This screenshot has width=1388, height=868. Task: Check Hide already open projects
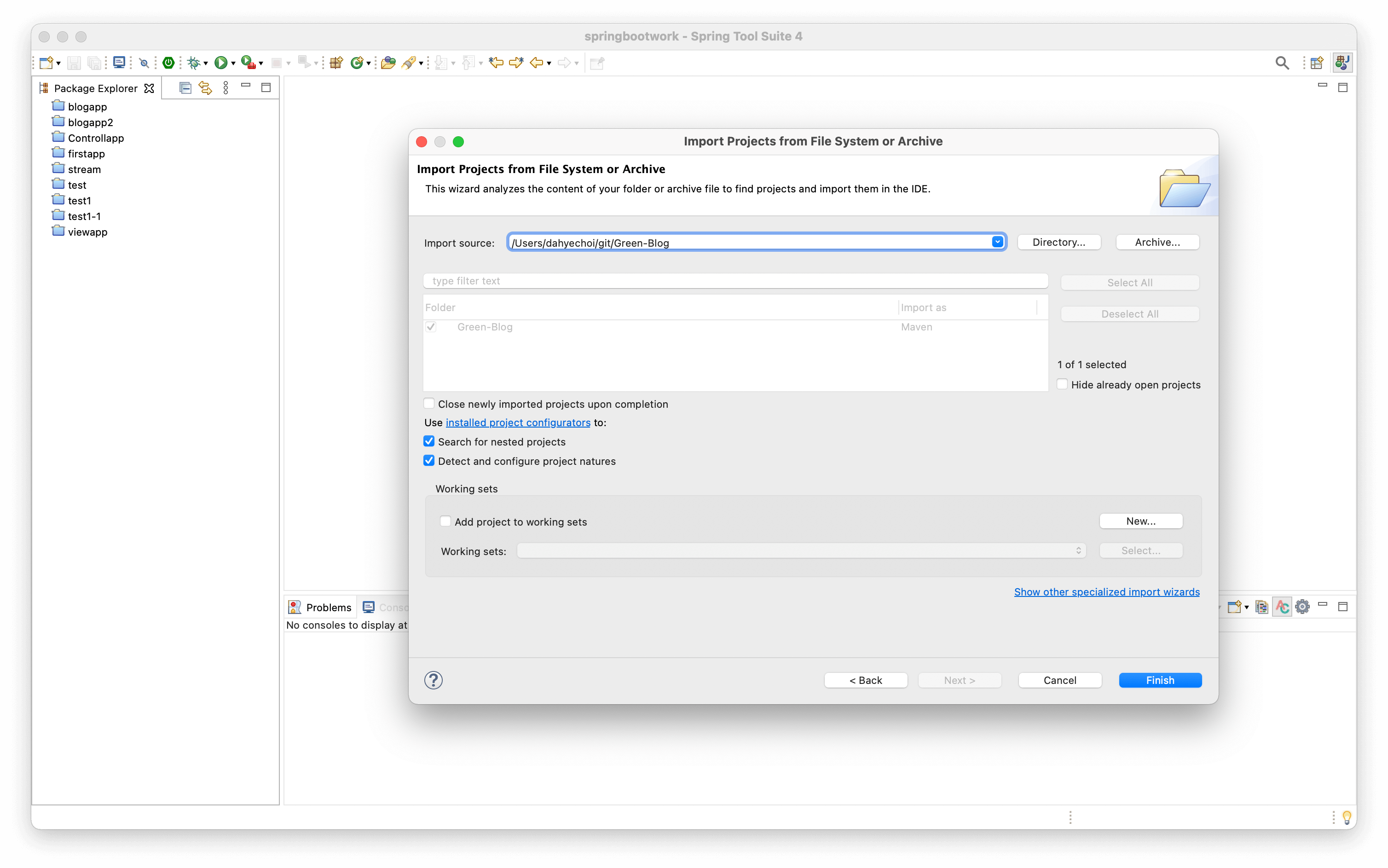tap(1062, 384)
